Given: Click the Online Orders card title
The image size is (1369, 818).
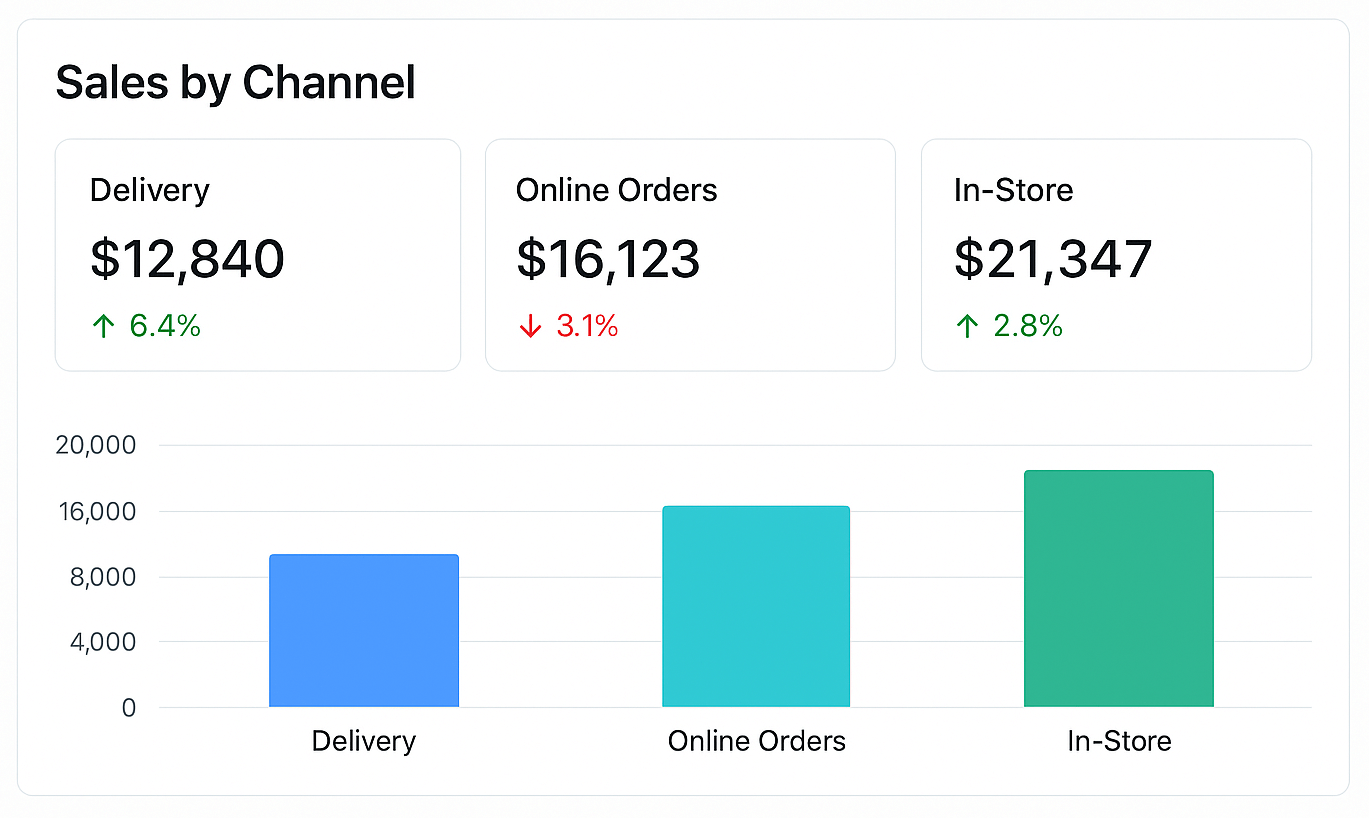Looking at the screenshot, I should pyautogui.click(x=616, y=190).
